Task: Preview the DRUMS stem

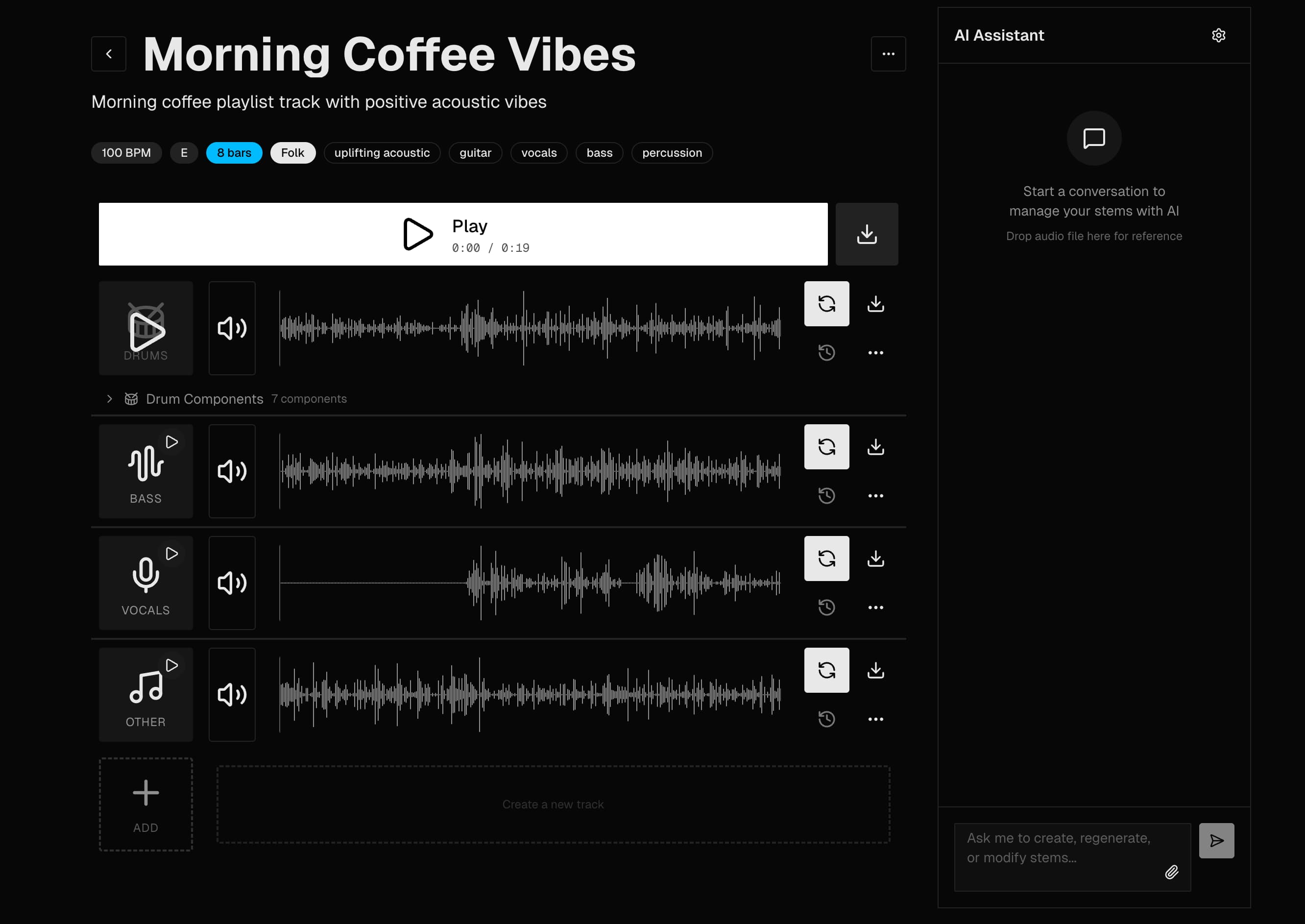Action: click(x=146, y=328)
